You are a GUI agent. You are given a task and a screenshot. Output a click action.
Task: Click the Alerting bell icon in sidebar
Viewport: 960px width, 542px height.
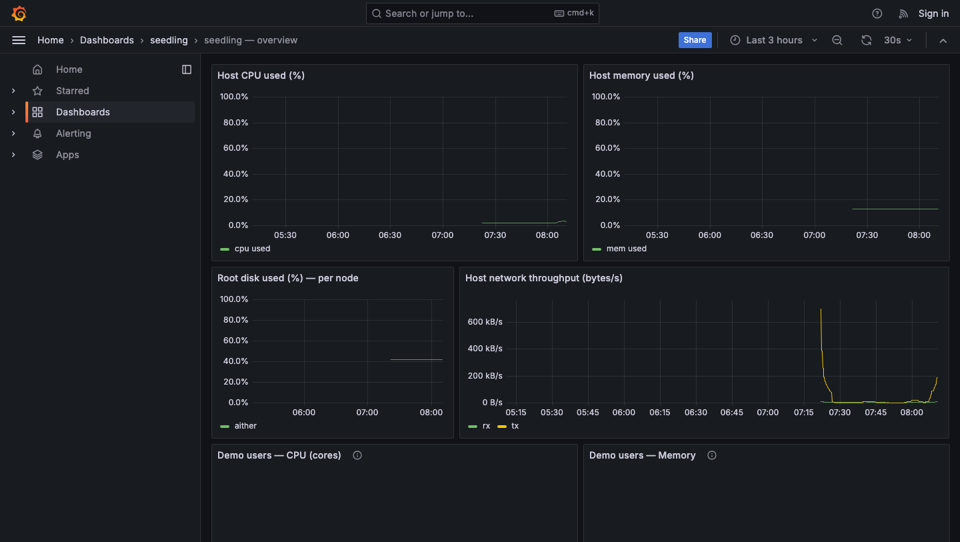click(37, 134)
